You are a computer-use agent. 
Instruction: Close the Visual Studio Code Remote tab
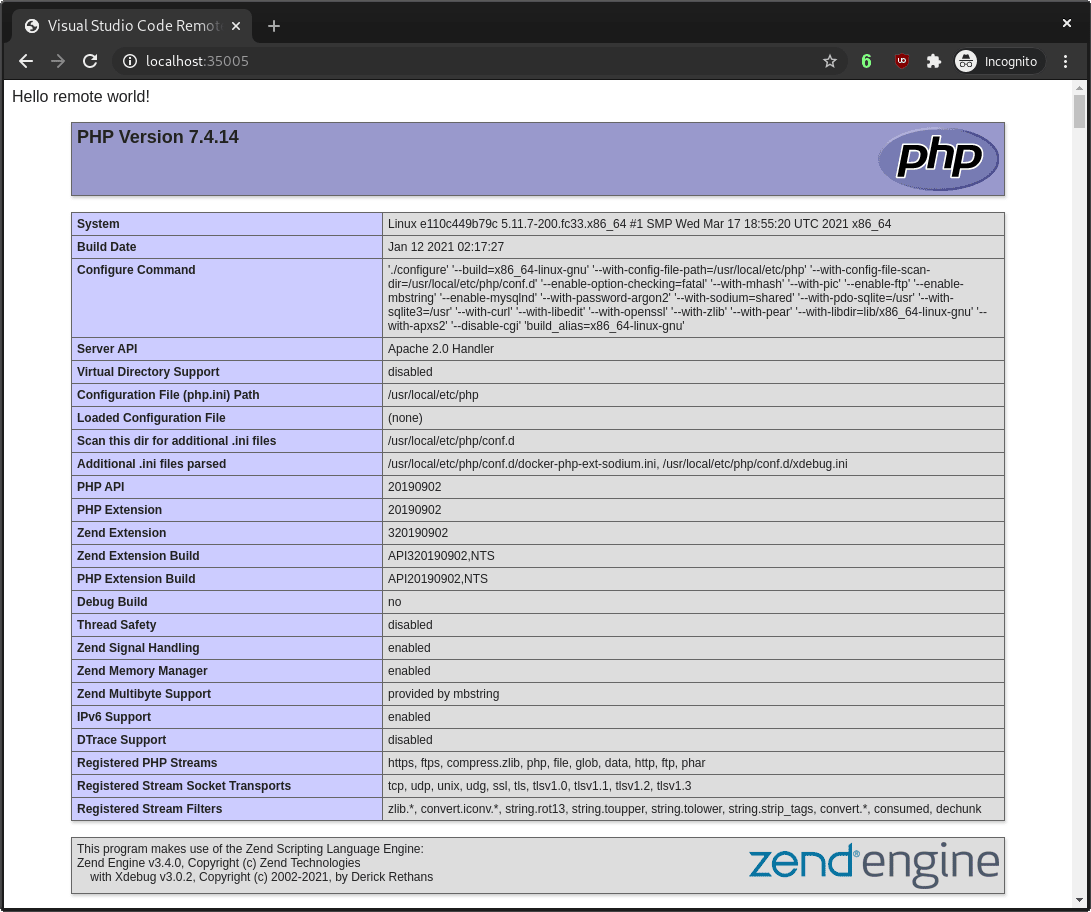coord(236,25)
